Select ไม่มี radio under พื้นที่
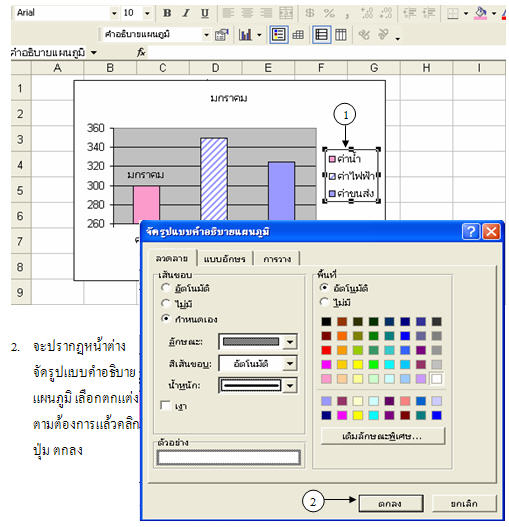The image size is (509, 527). (x=324, y=302)
